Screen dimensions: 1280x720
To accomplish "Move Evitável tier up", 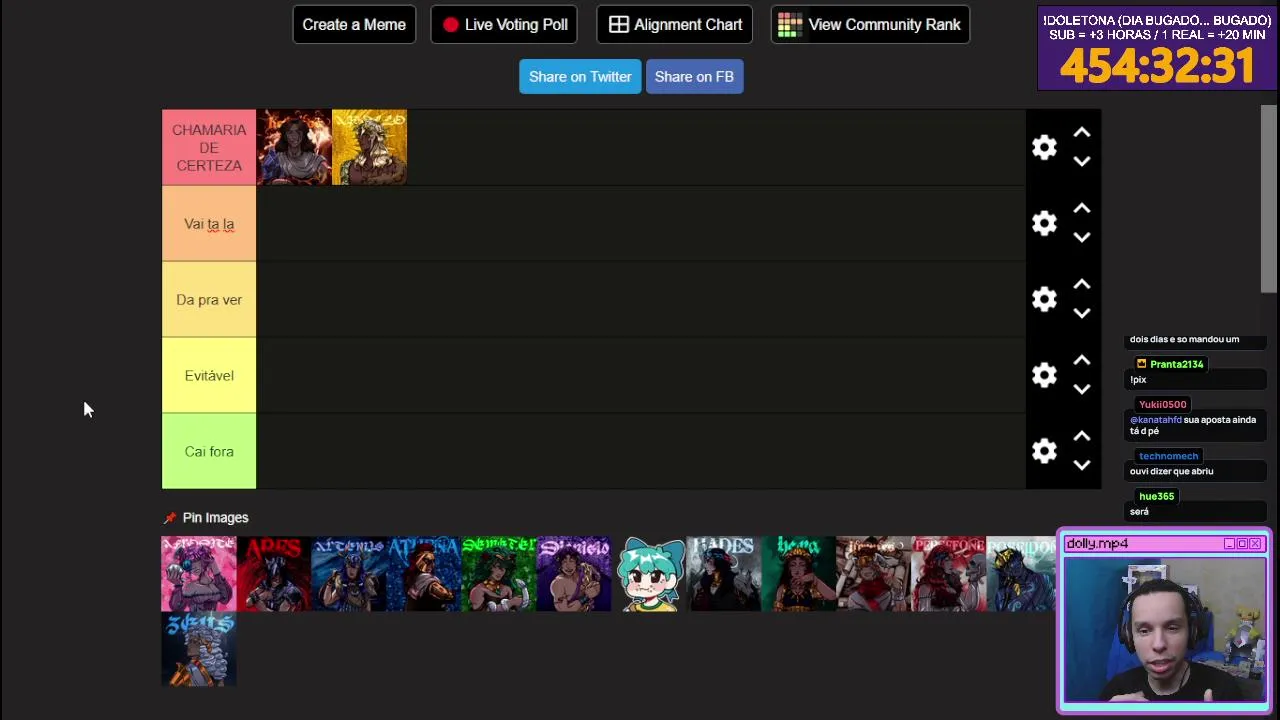I will pyautogui.click(x=1081, y=360).
